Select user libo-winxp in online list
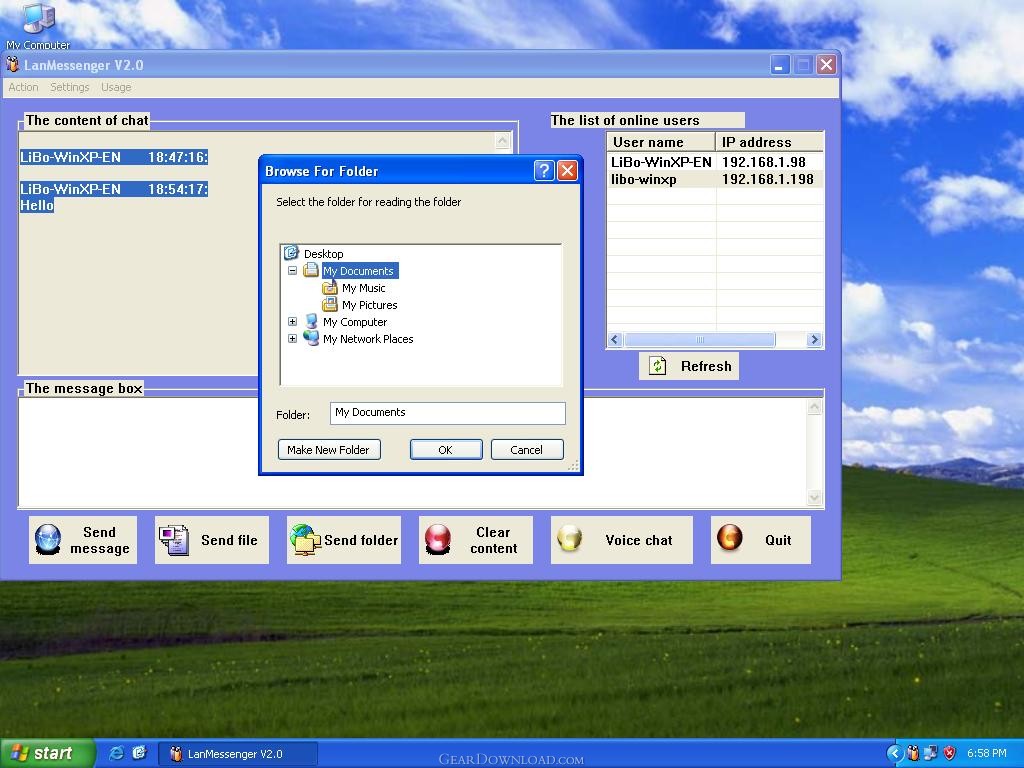Viewport: 1024px width, 768px height. click(x=644, y=179)
